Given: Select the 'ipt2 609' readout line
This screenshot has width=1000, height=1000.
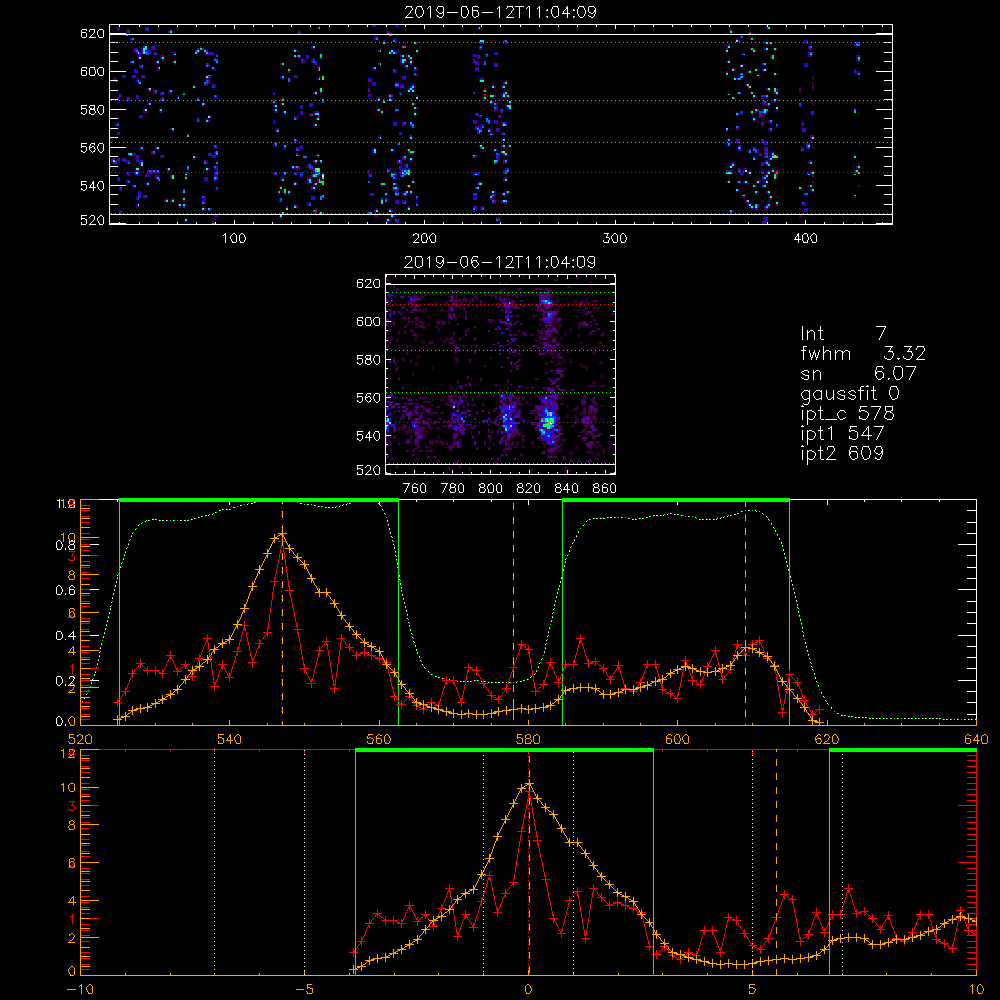Looking at the screenshot, I should point(842,453).
